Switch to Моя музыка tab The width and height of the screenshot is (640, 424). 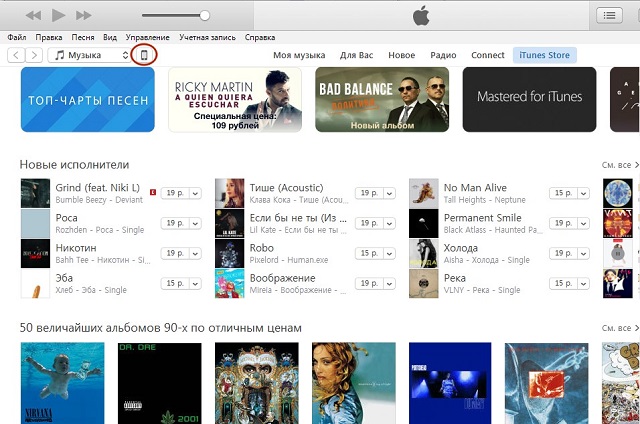299,55
